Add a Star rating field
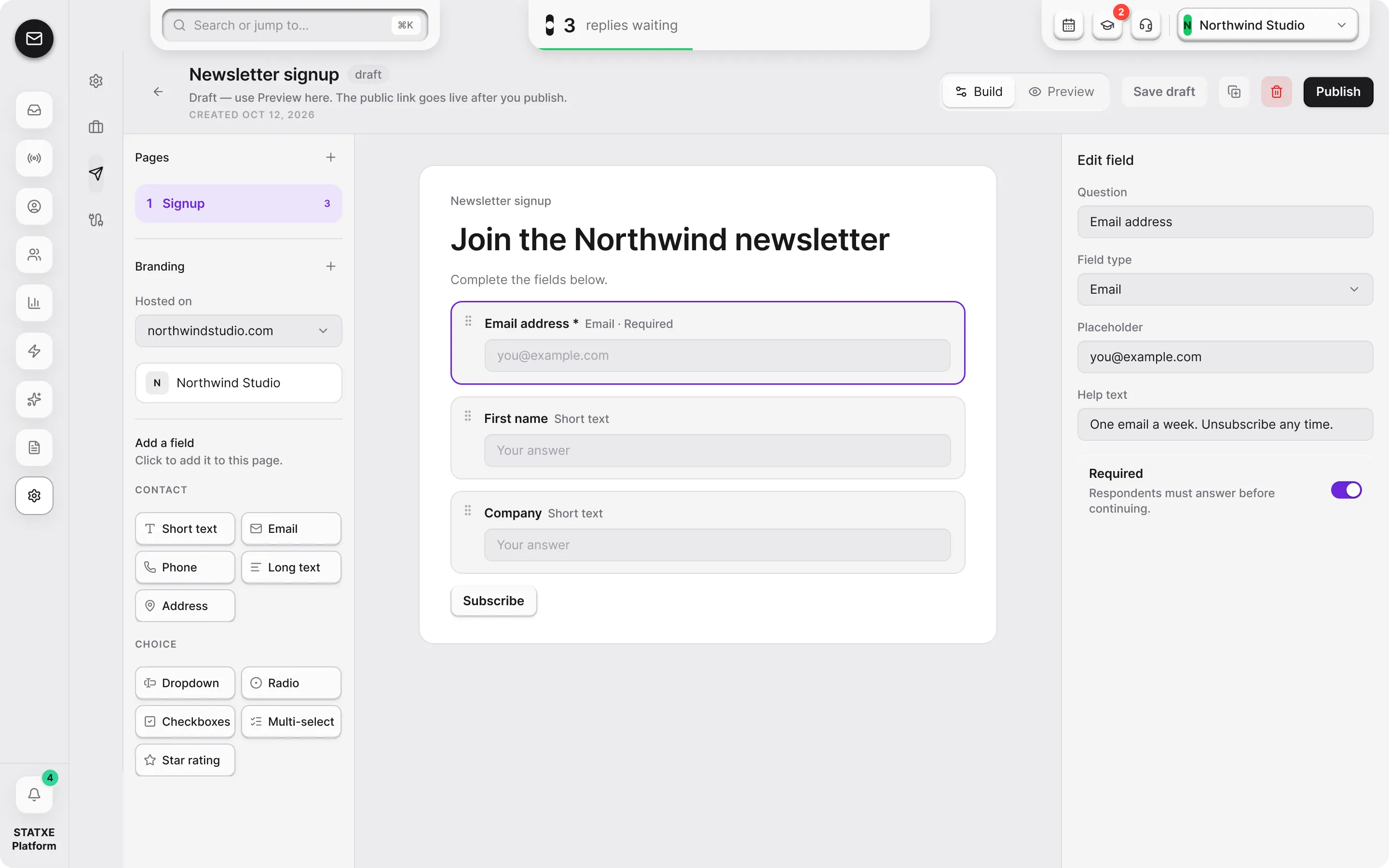The height and width of the screenshot is (868, 1389). (x=185, y=760)
